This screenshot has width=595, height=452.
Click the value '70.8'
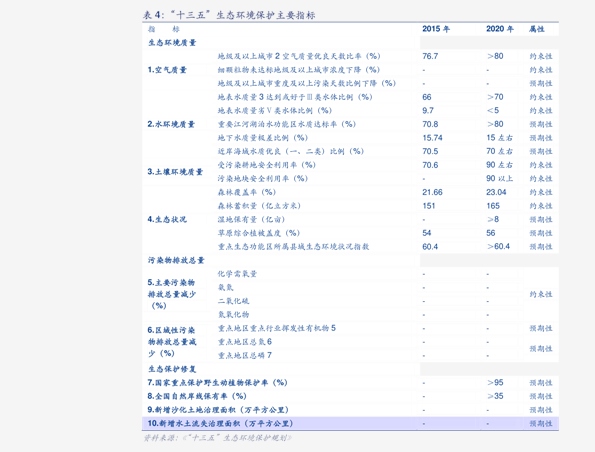[x=430, y=124]
